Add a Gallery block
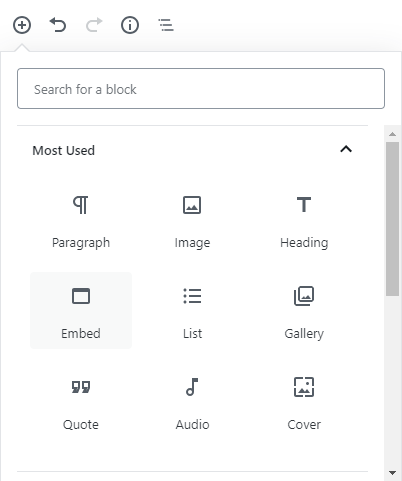Viewport: 402px width, 481px height. click(304, 310)
